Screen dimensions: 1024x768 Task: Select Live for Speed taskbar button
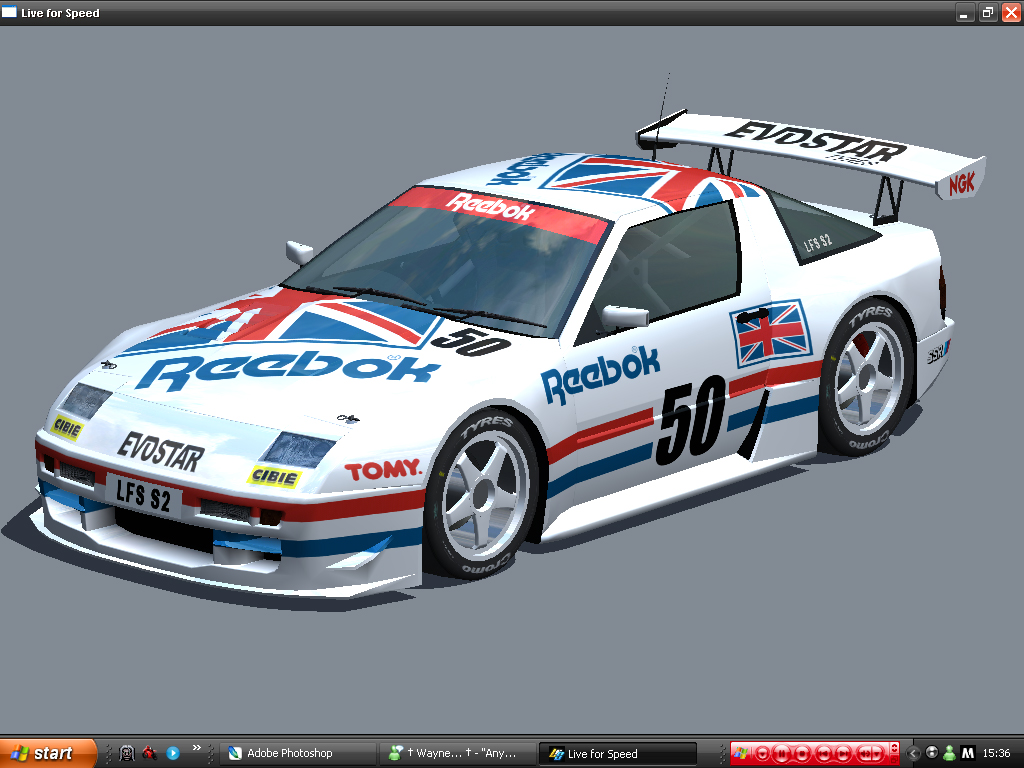pyautogui.click(x=617, y=754)
